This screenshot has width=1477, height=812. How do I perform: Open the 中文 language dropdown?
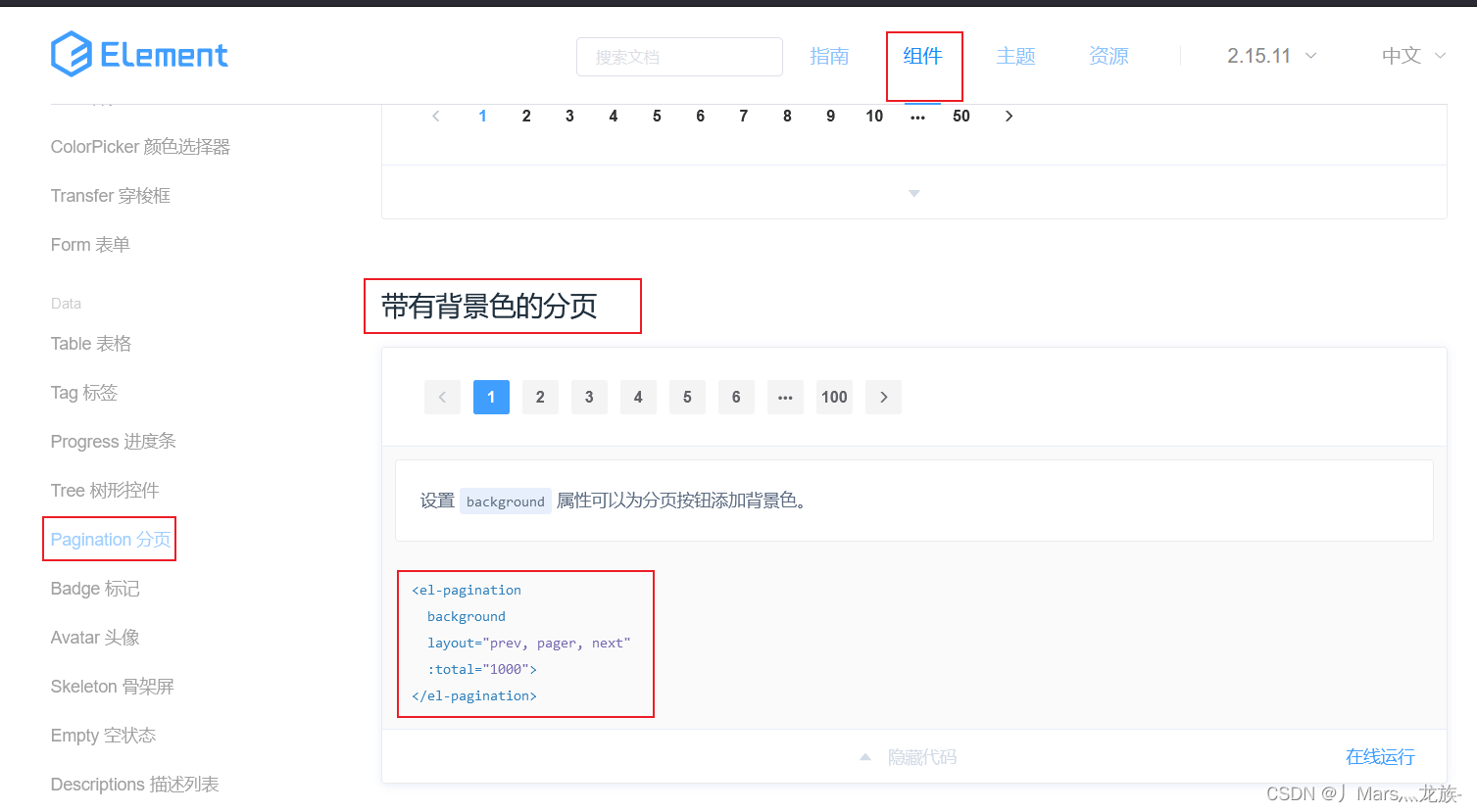coord(1413,56)
